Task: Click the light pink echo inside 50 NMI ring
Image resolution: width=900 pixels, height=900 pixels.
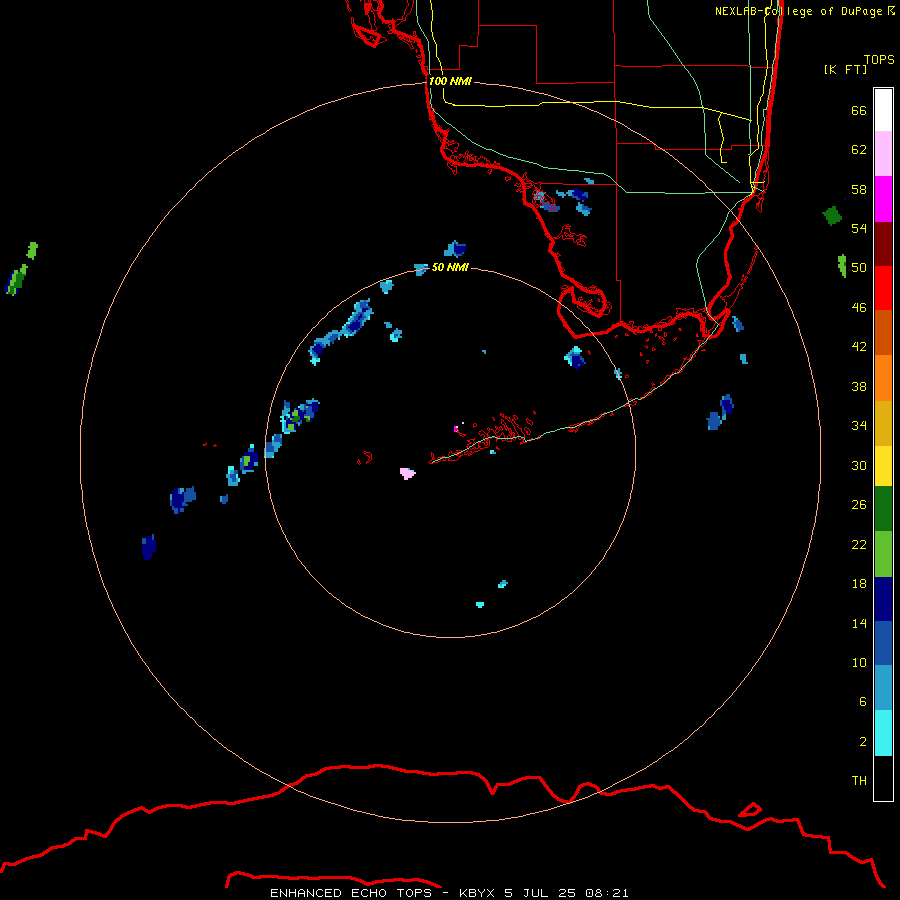Action: pyautogui.click(x=407, y=474)
